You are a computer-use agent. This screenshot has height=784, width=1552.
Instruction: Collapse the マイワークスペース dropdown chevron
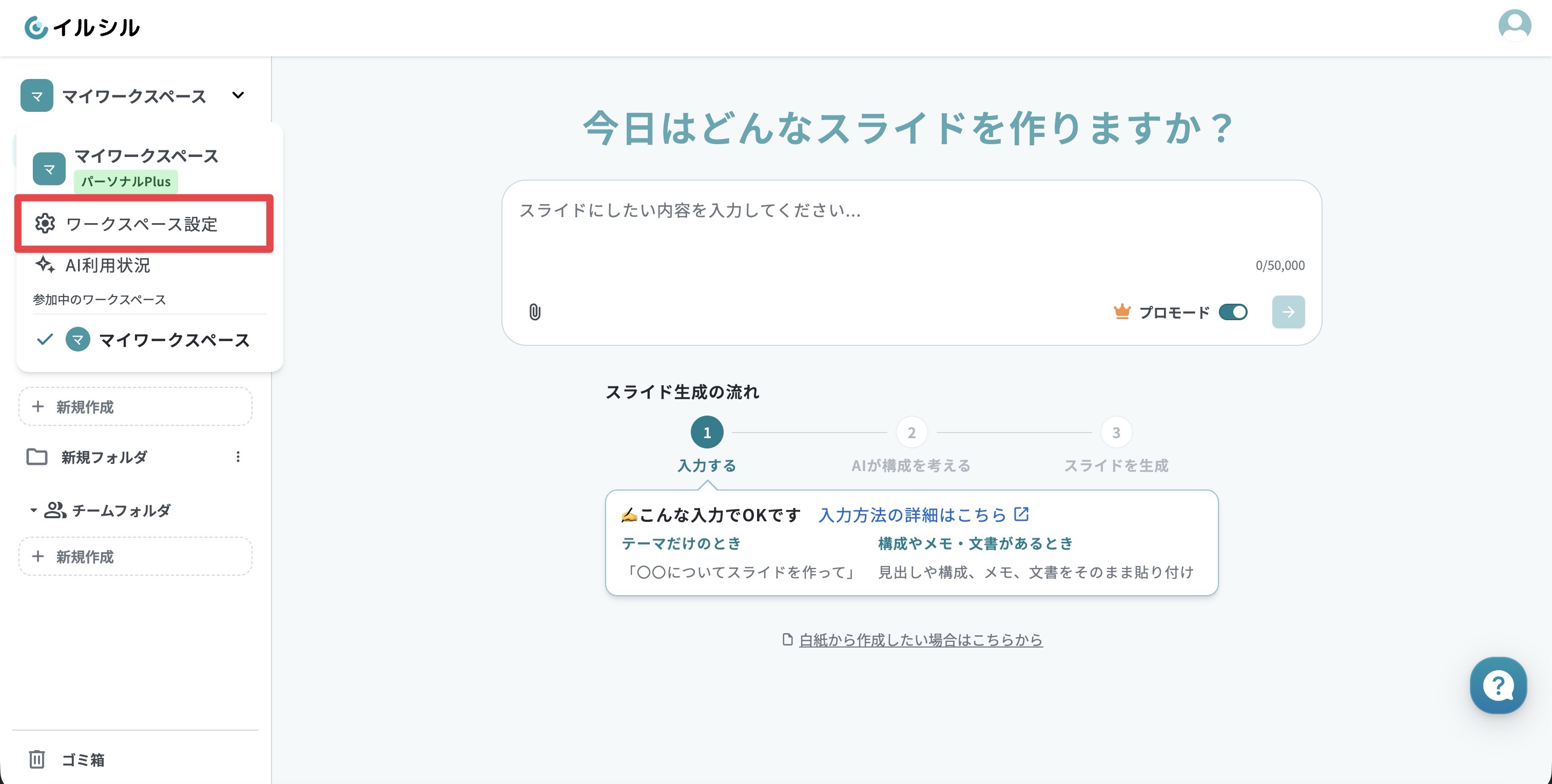tap(239, 95)
